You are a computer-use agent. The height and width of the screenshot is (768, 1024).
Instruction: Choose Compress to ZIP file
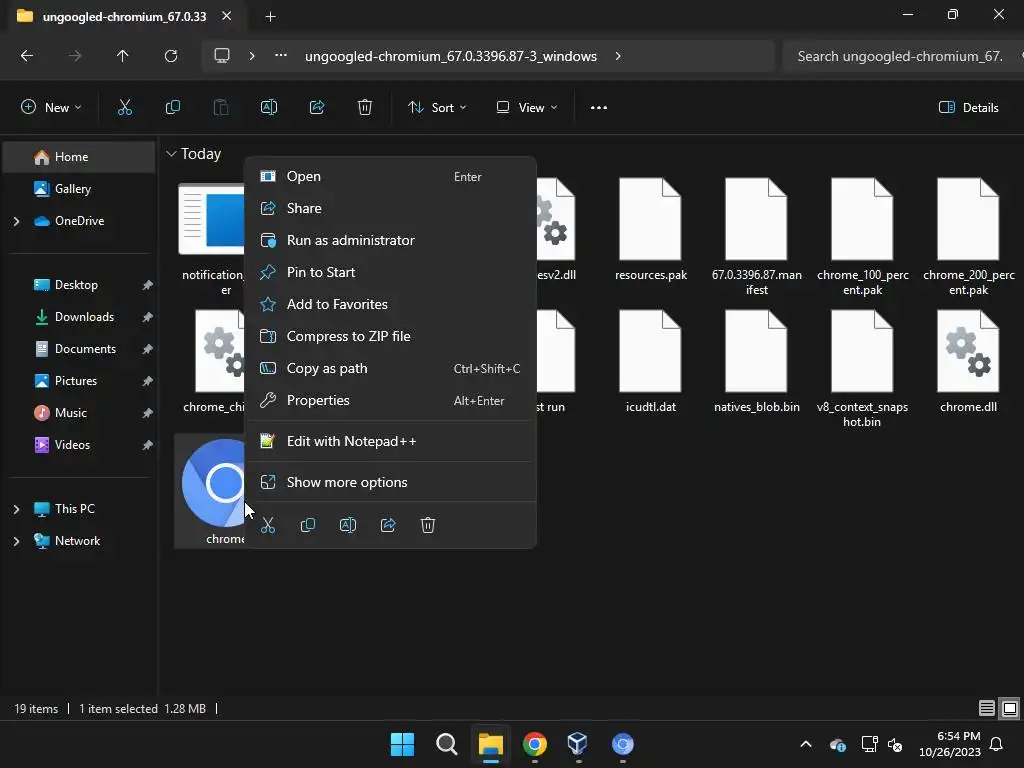390,336
